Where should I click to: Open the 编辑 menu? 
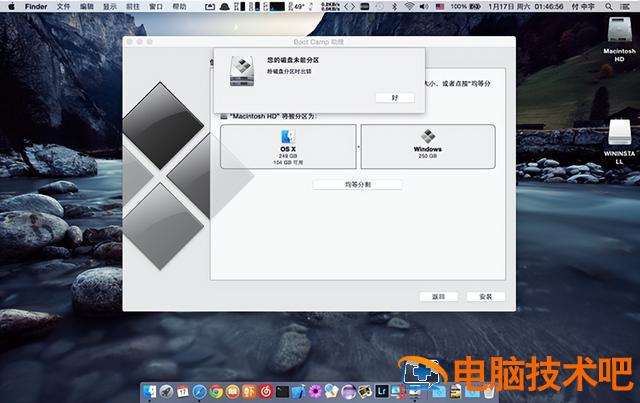87,7
